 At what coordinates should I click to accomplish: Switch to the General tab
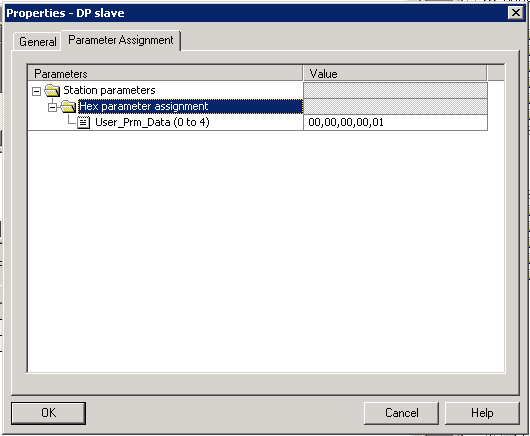click(38, 42)
